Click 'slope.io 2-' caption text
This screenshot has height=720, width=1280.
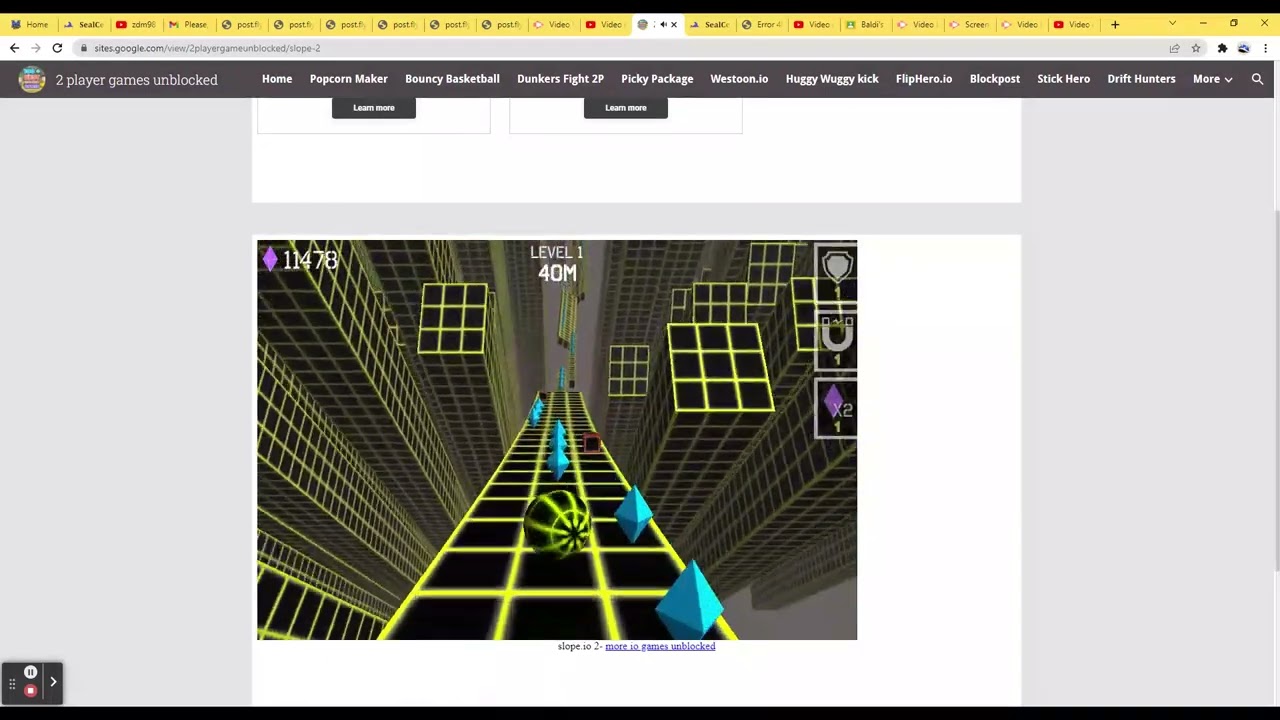tap(580, 646)
